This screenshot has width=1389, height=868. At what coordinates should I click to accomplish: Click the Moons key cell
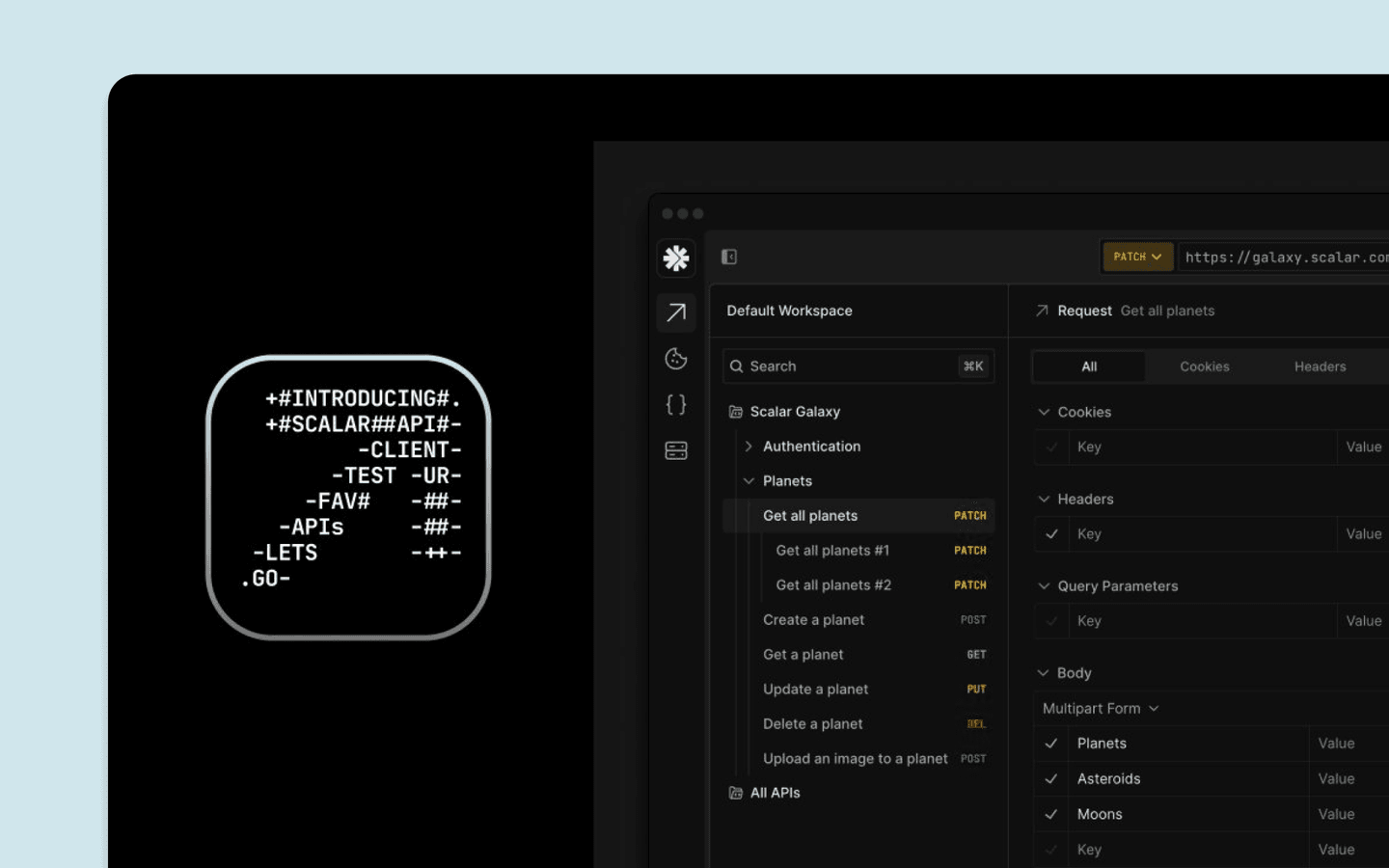(1188, 814)
